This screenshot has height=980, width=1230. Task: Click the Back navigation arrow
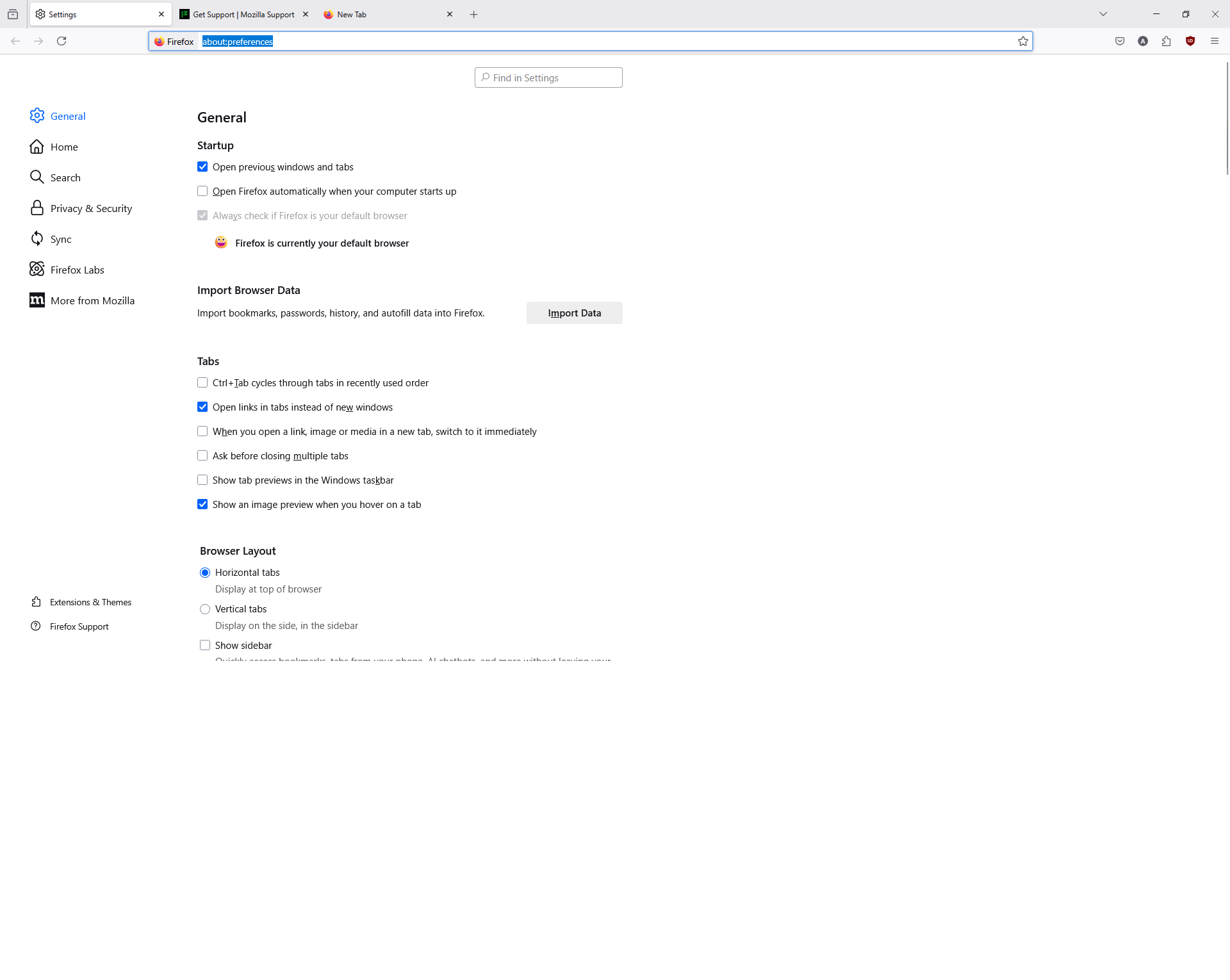(15, 41)
